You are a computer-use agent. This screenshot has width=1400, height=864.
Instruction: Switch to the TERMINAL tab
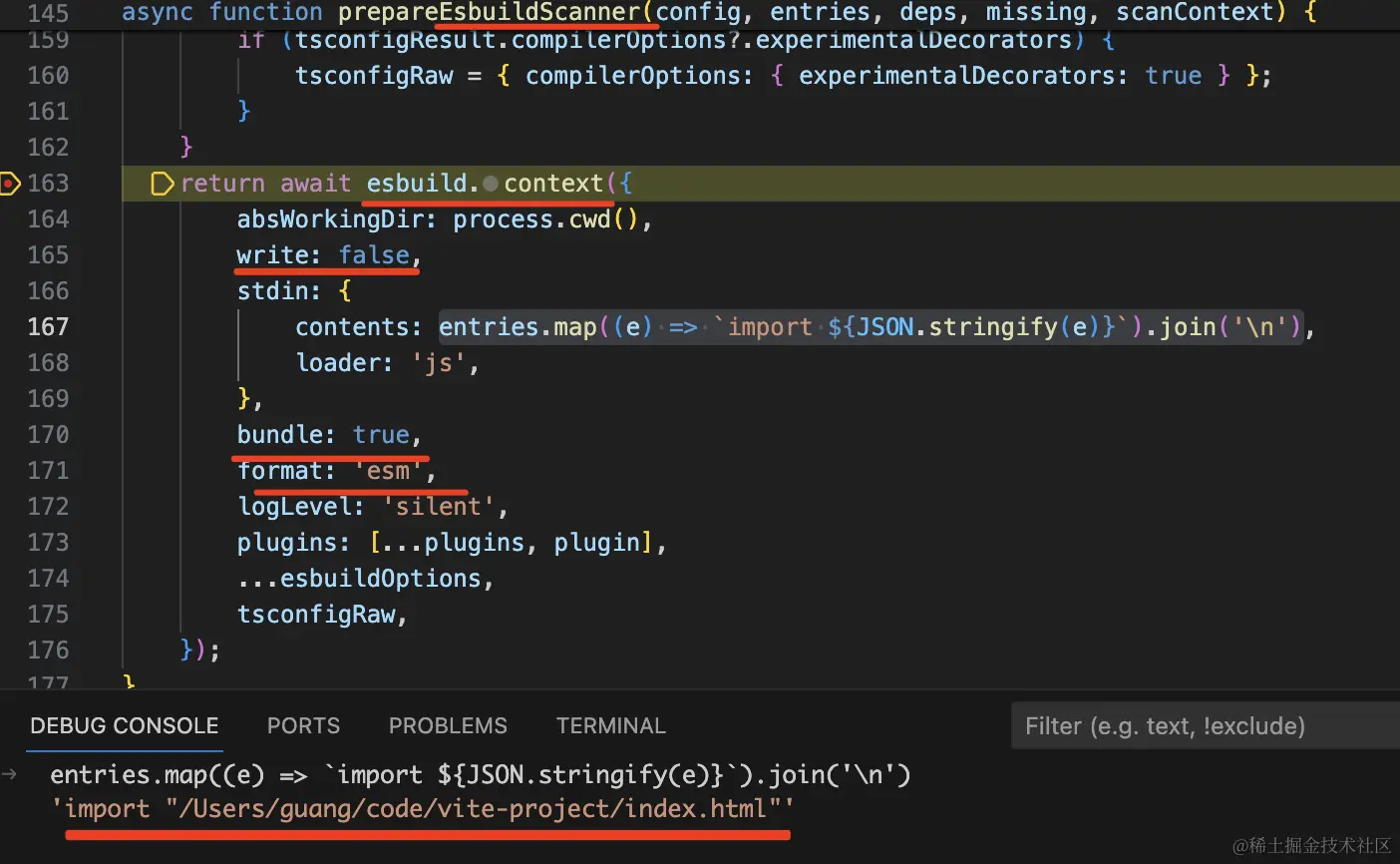(x=611, y=726)
